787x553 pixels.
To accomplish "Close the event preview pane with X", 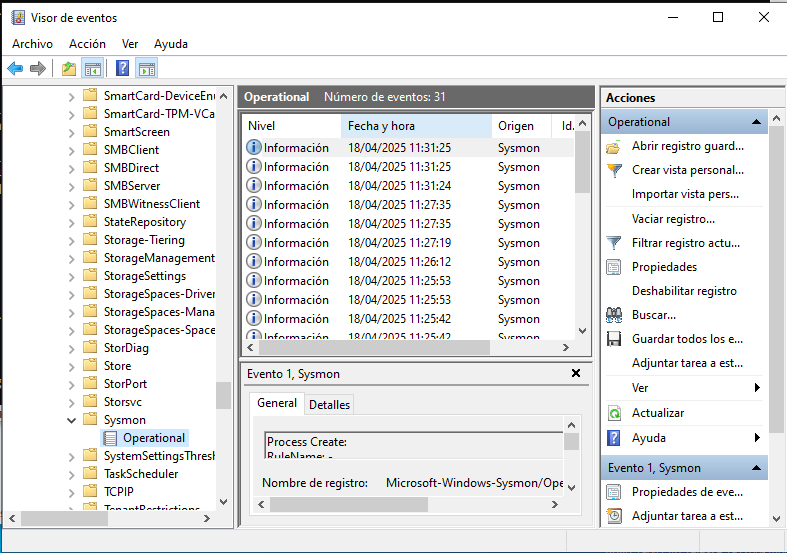I will point(576,373).
